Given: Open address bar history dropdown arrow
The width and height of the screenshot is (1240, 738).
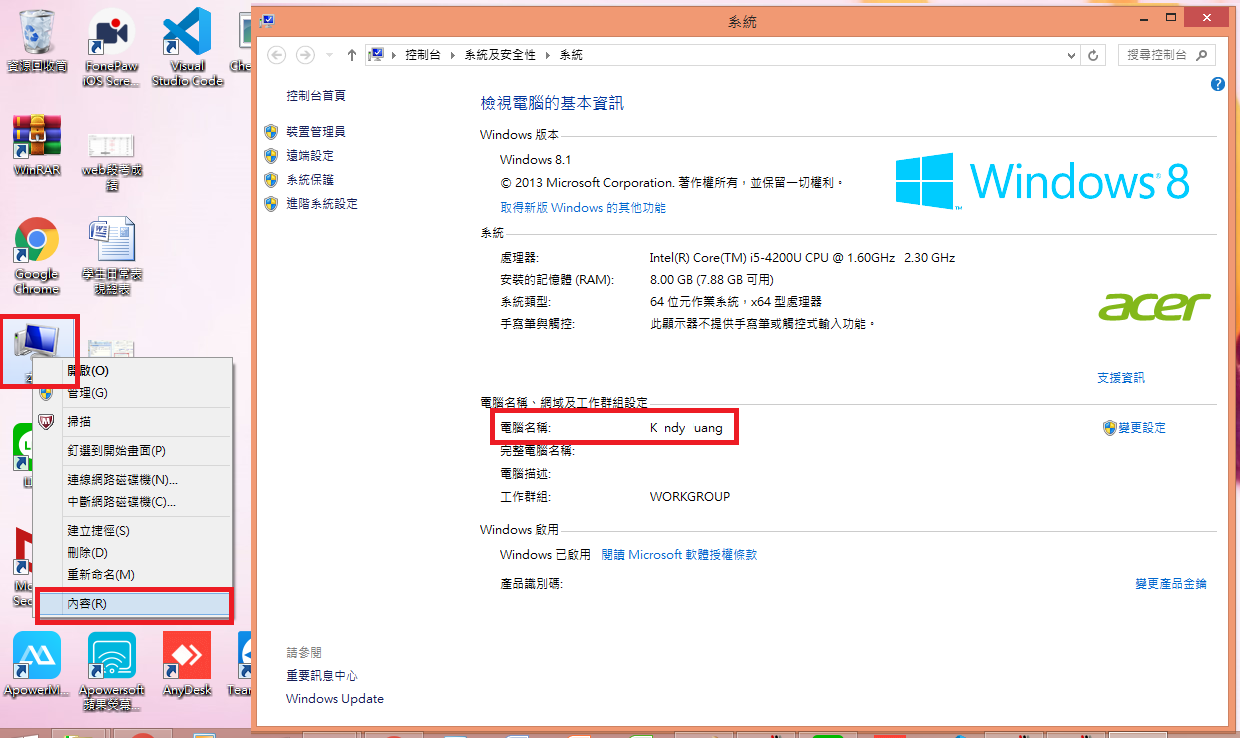Looking at the screenshot, I should point(1071,55).
